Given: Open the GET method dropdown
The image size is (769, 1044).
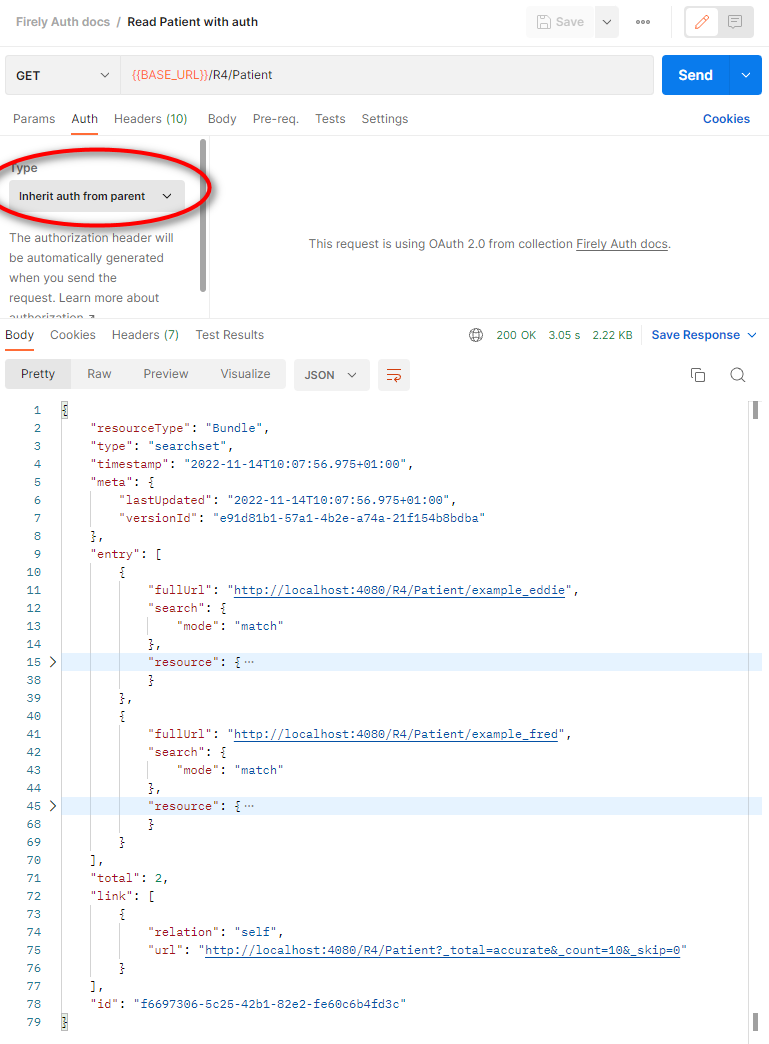Looking at the screenshot, I should coord(63,75).
